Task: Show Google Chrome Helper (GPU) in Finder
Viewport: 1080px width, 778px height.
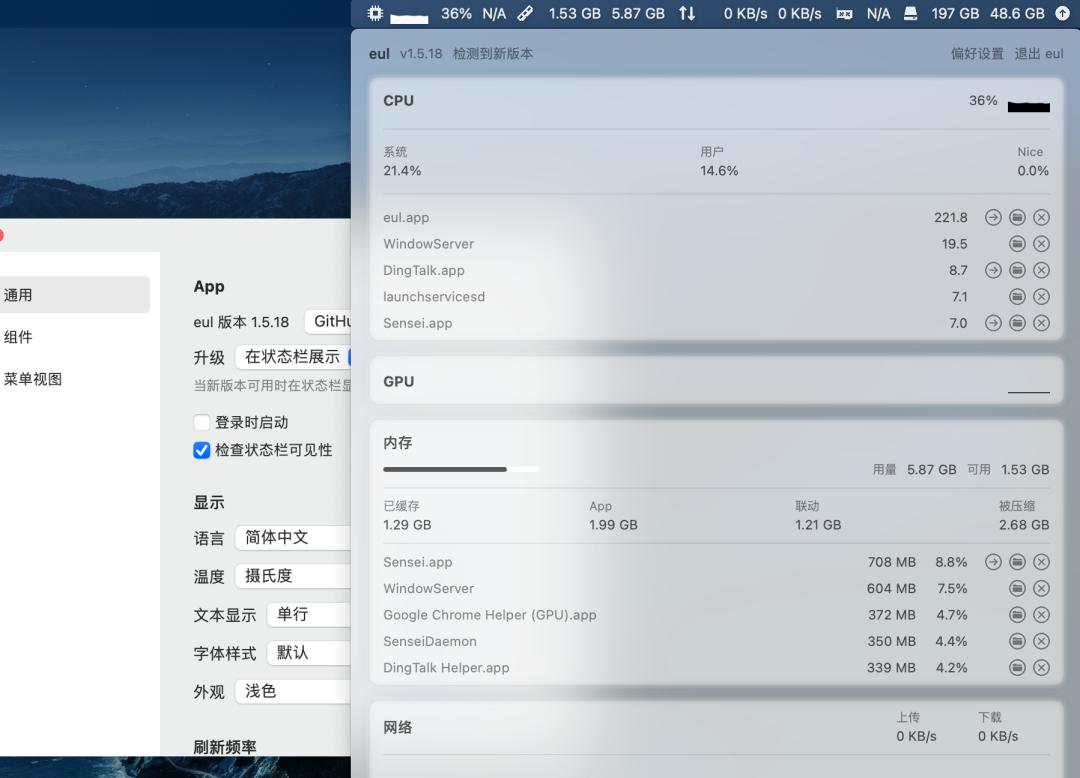Action: (x=1017, y=614)
